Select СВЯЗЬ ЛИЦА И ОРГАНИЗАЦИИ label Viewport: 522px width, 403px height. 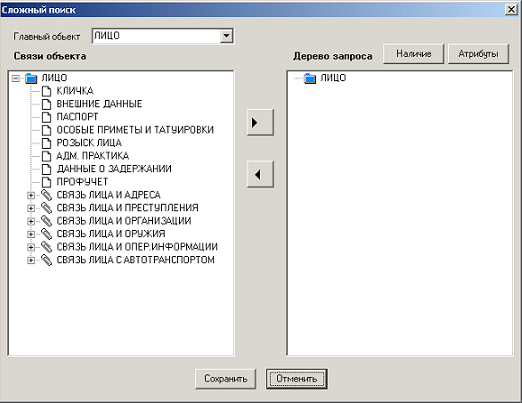(124, 221)
